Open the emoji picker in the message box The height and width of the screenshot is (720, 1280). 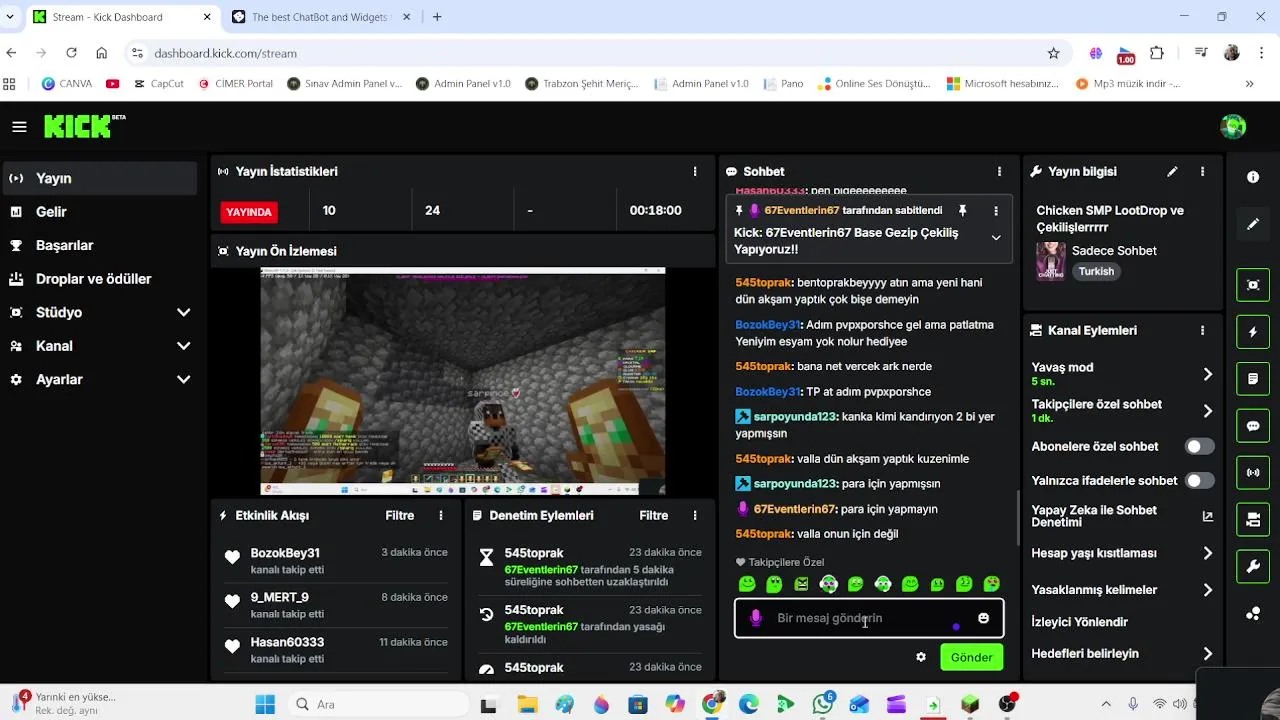tap(983, 618)
